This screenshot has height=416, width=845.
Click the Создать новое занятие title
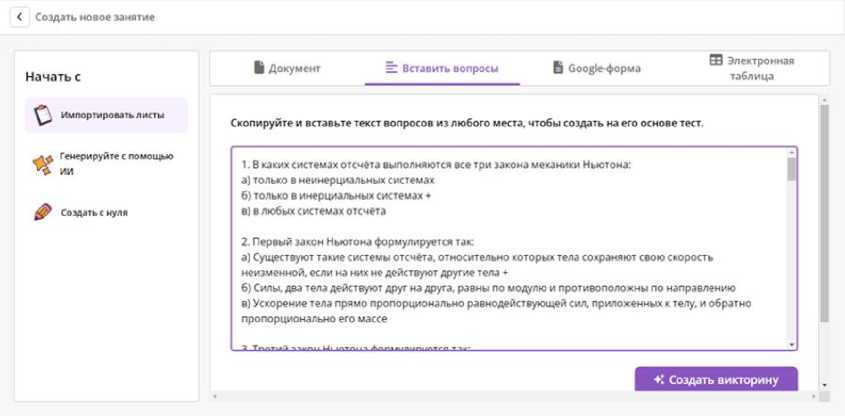(95, 17)
